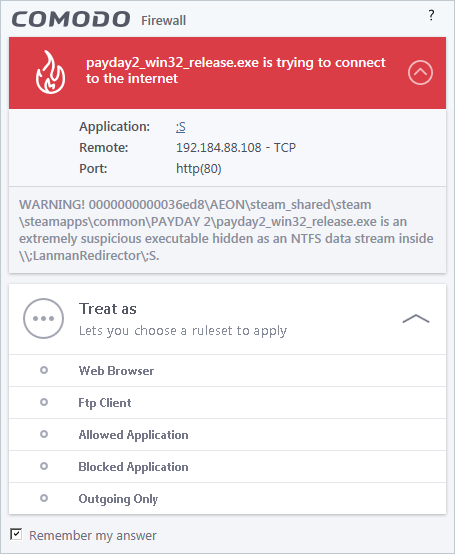
Task: Click the question mark help icon
Action: pyautogui.click(x=431, y=15)
